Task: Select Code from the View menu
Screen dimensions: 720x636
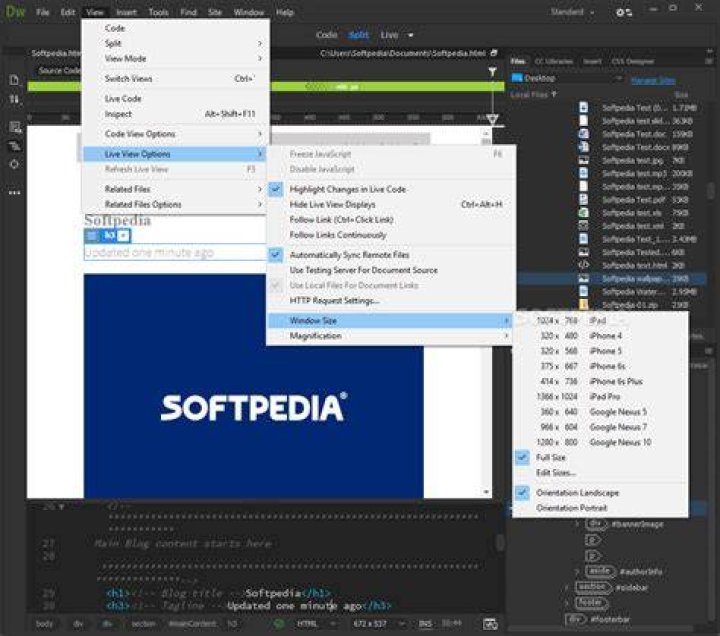Action: pyautogui.click(x=176, y=28)
